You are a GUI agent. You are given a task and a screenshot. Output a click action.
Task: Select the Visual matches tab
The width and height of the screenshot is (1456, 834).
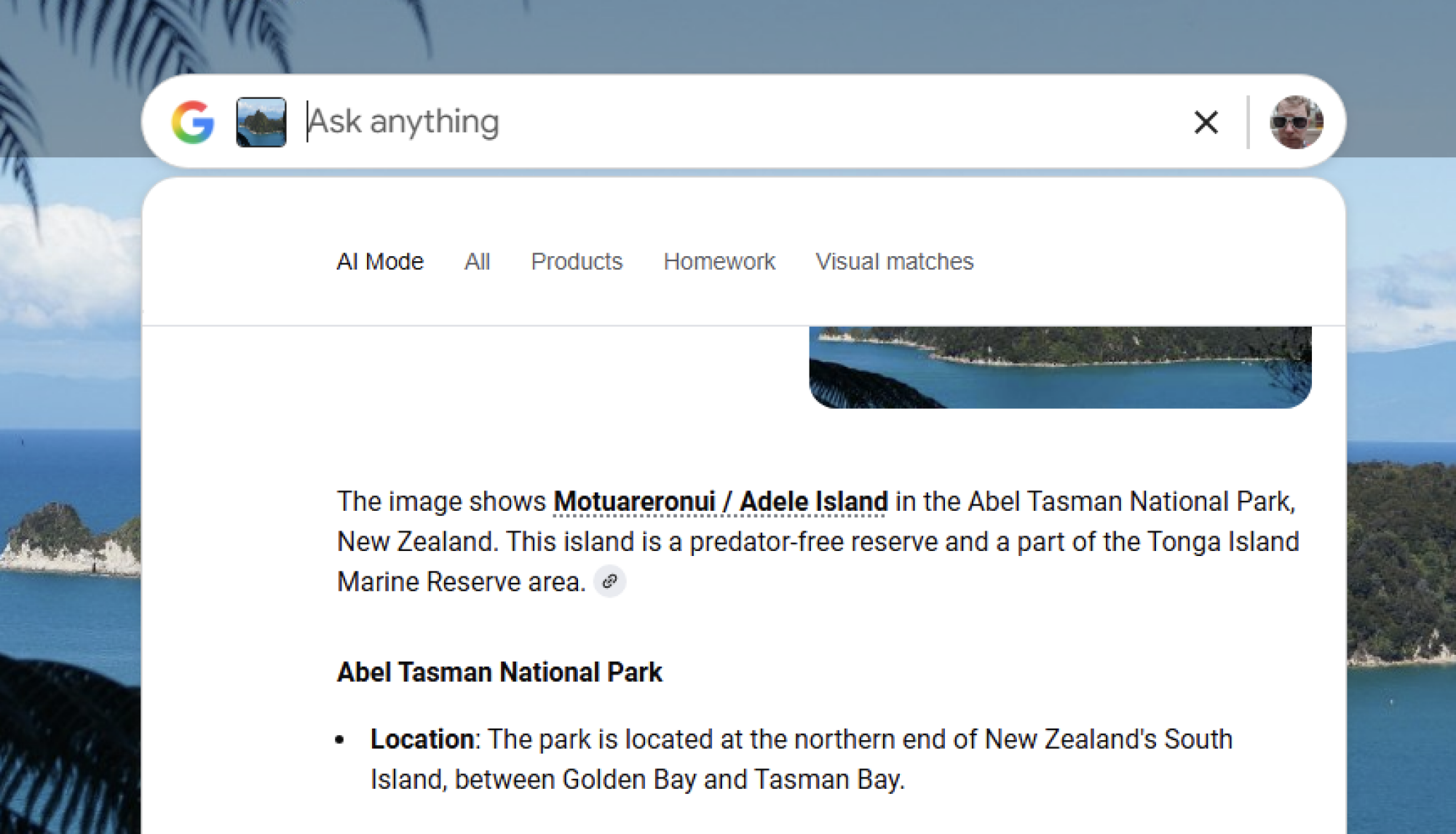894,261
